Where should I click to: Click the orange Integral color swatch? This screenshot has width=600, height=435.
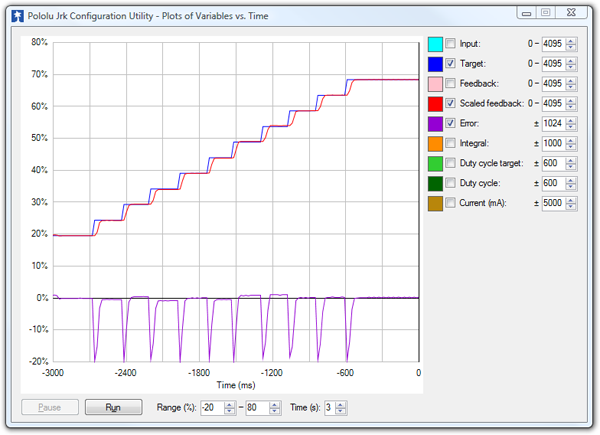pyautogui.click(x=434, y=144)
